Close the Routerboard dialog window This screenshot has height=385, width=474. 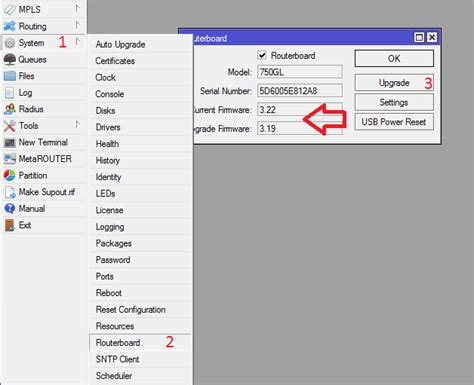click(432, 37)
